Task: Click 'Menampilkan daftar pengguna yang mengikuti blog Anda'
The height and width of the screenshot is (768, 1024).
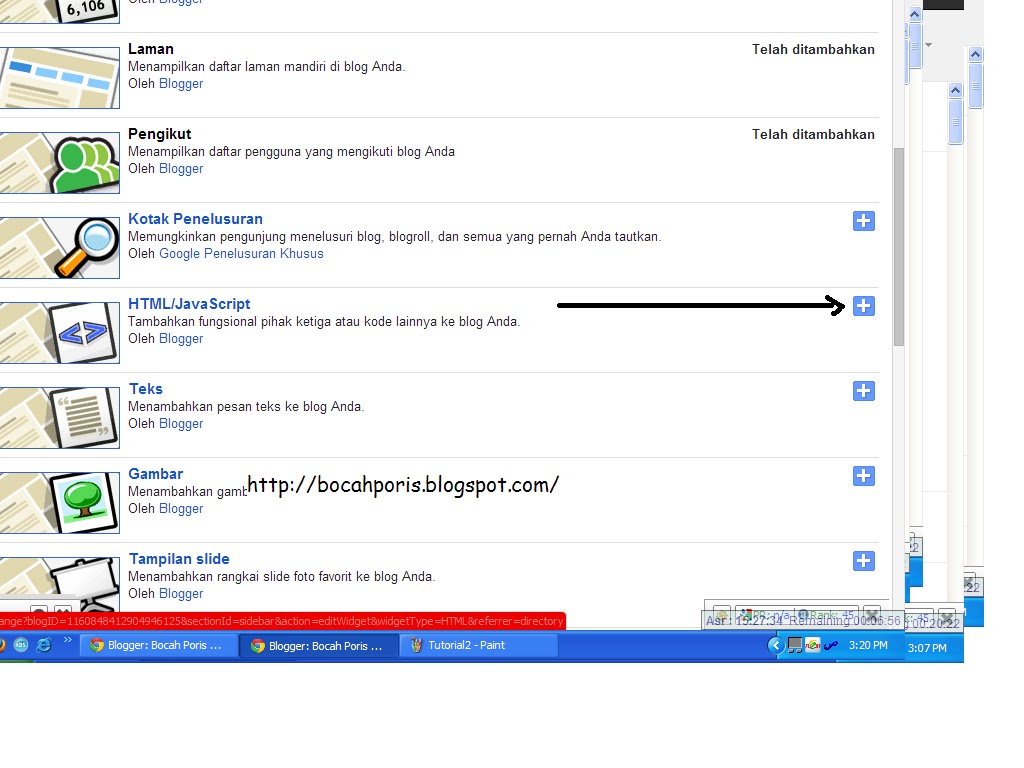Action: 291,152
